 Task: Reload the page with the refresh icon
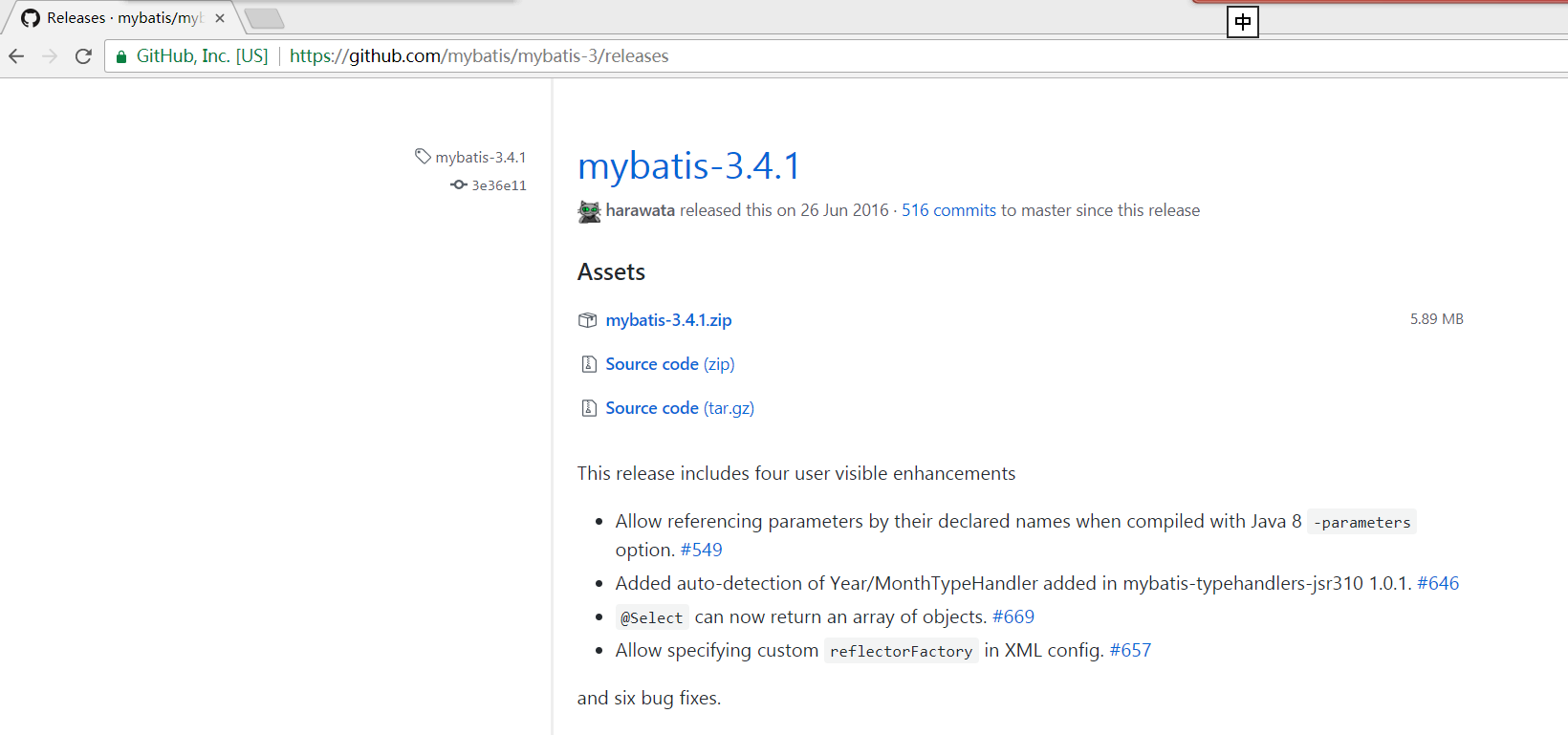[83, 56]
